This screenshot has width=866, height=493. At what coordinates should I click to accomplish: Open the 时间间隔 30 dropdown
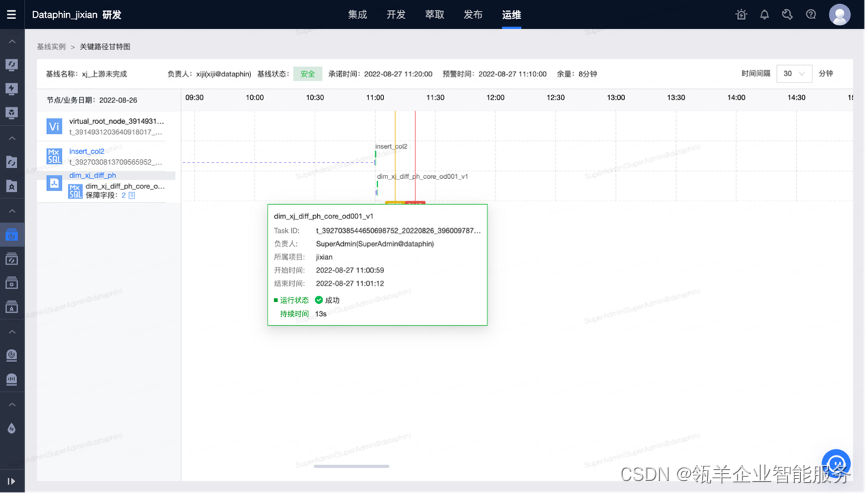click(x=794, y=73)
